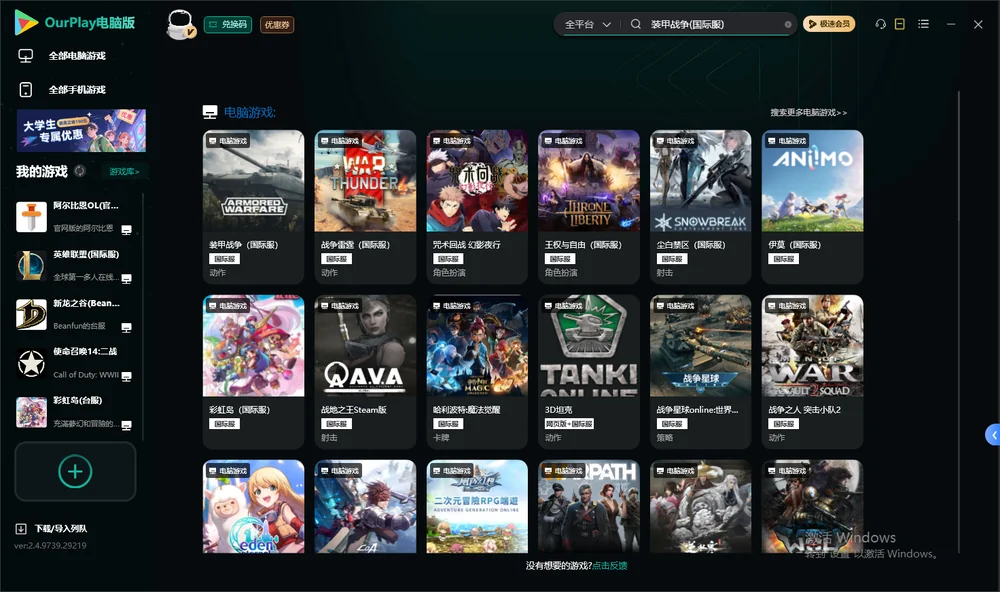Refresh the 我的游戏 list icon
The height and width of the screenshot is (592, 1000).
[x=80, y=171]
